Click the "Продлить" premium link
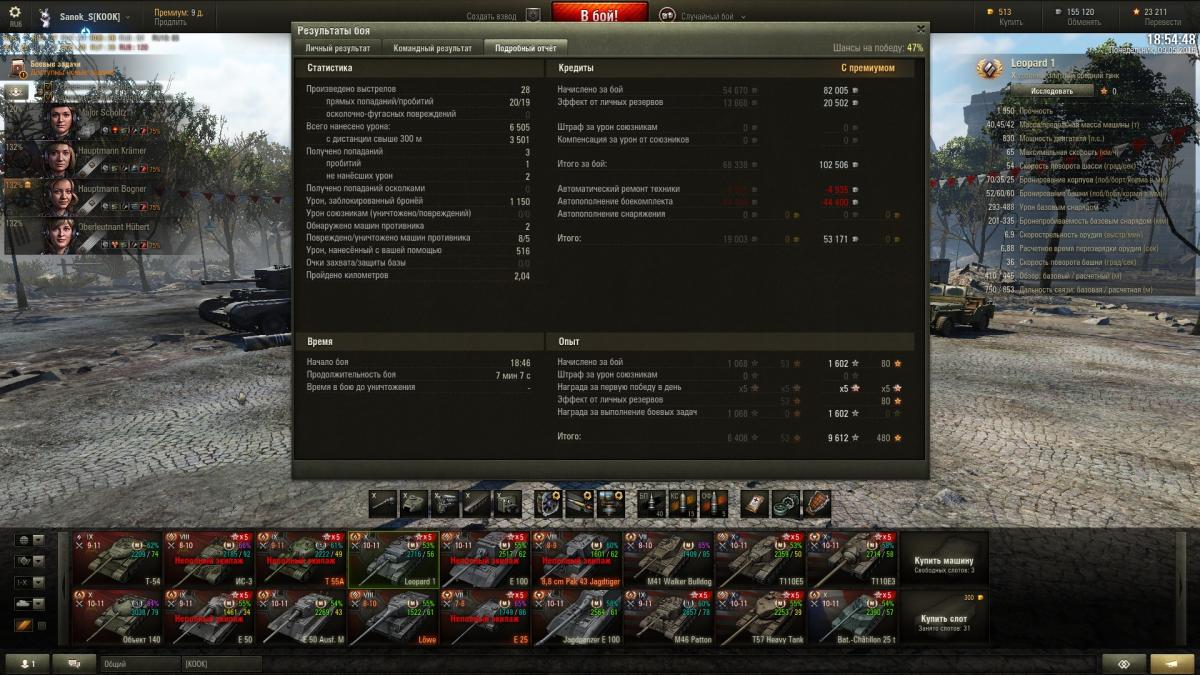This screenshot has width=1200, height=675. tap(171, 23)
